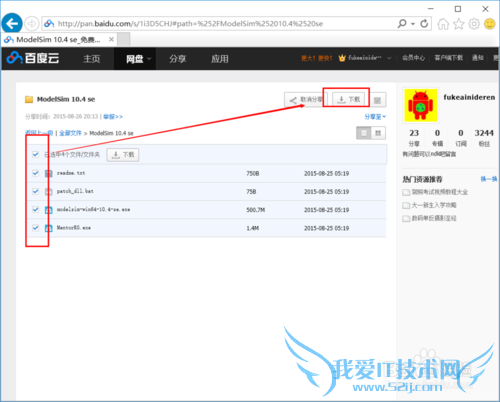Click the browser forward arrow
This screenshot has height=402, width=500.
point(32,24)
